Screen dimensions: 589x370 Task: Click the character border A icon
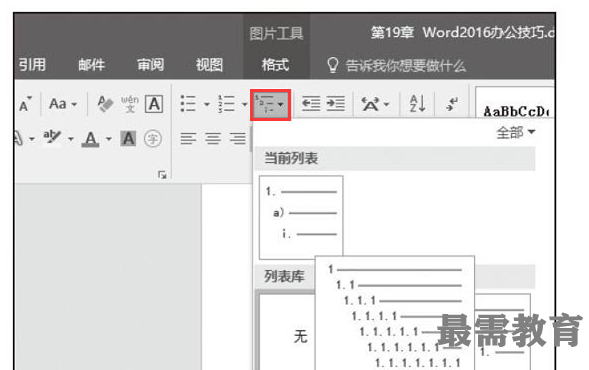tap(154, 104)
